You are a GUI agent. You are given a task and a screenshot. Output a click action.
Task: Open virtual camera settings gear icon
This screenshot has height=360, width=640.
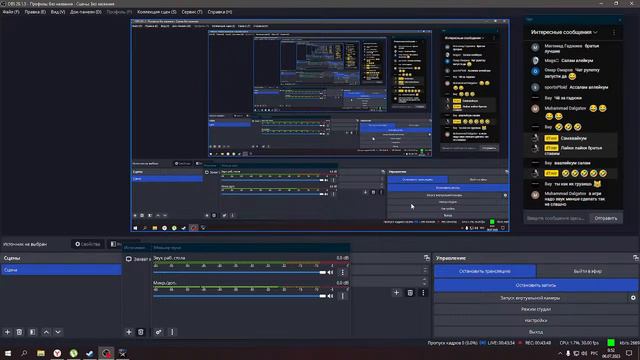[x=633, y=298]
